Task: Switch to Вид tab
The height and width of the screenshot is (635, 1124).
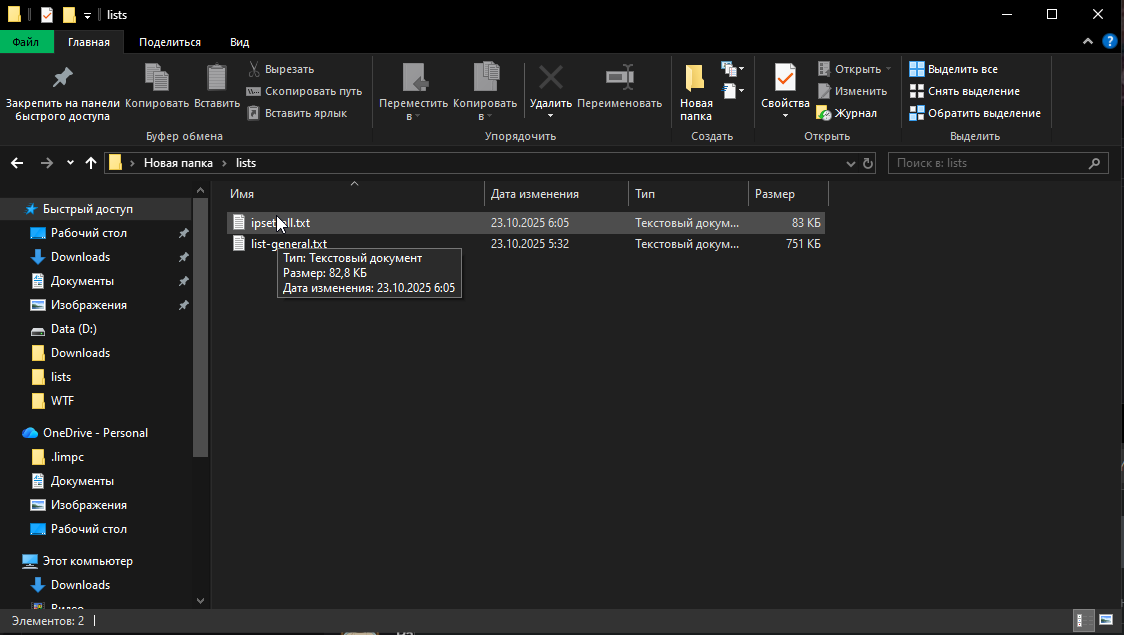Action: click(239, 42)
